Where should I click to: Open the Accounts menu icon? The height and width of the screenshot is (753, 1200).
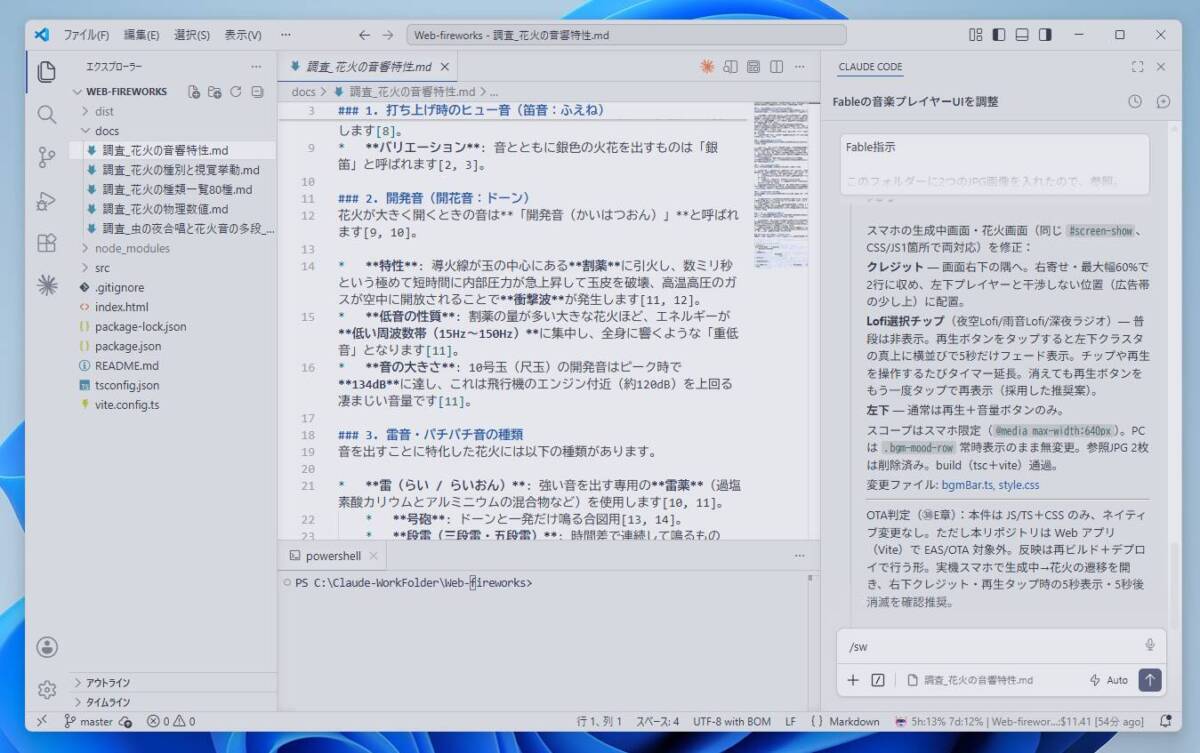pos(46,647)
